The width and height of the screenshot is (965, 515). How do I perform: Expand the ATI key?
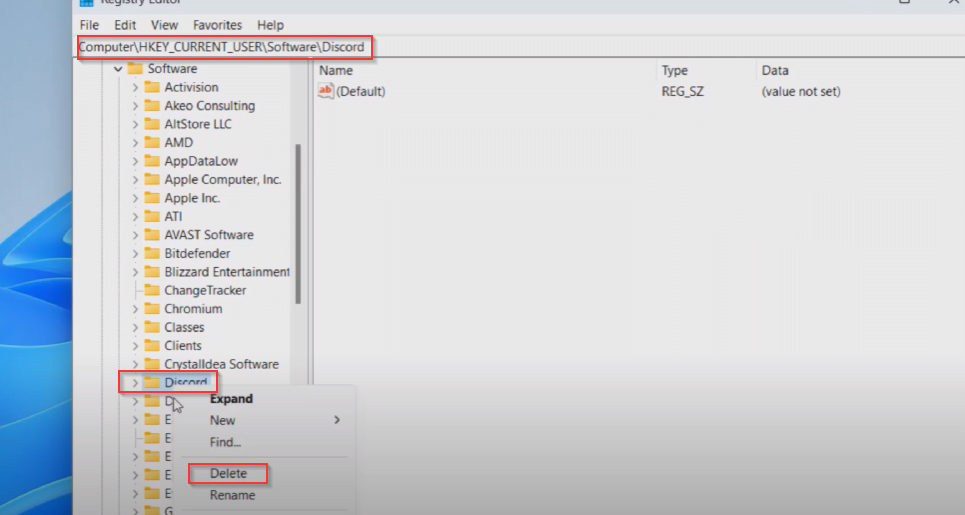click(135, 217)
